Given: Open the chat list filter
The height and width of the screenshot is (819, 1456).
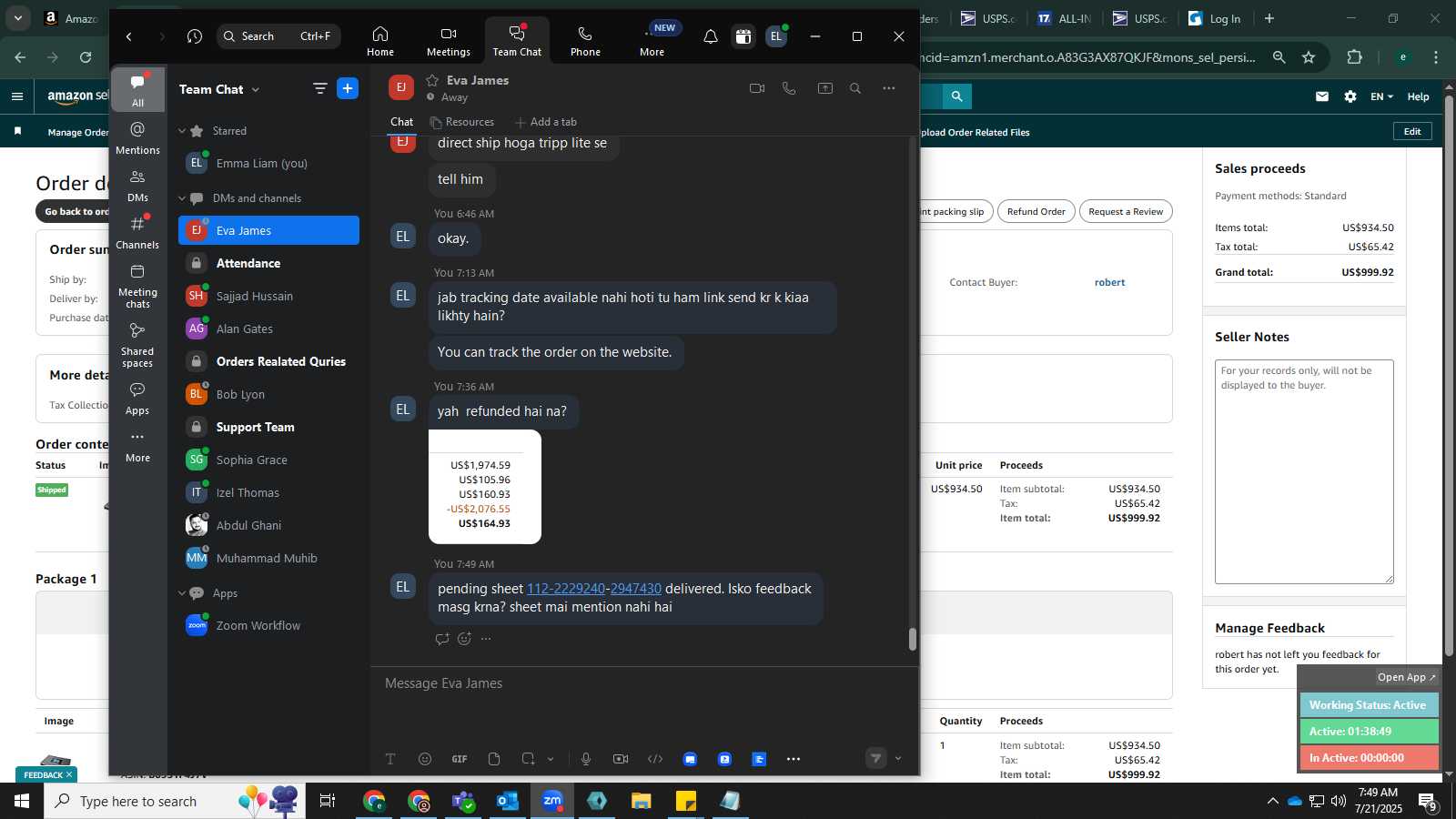Looking at the screenshot, I should [319, 88].
